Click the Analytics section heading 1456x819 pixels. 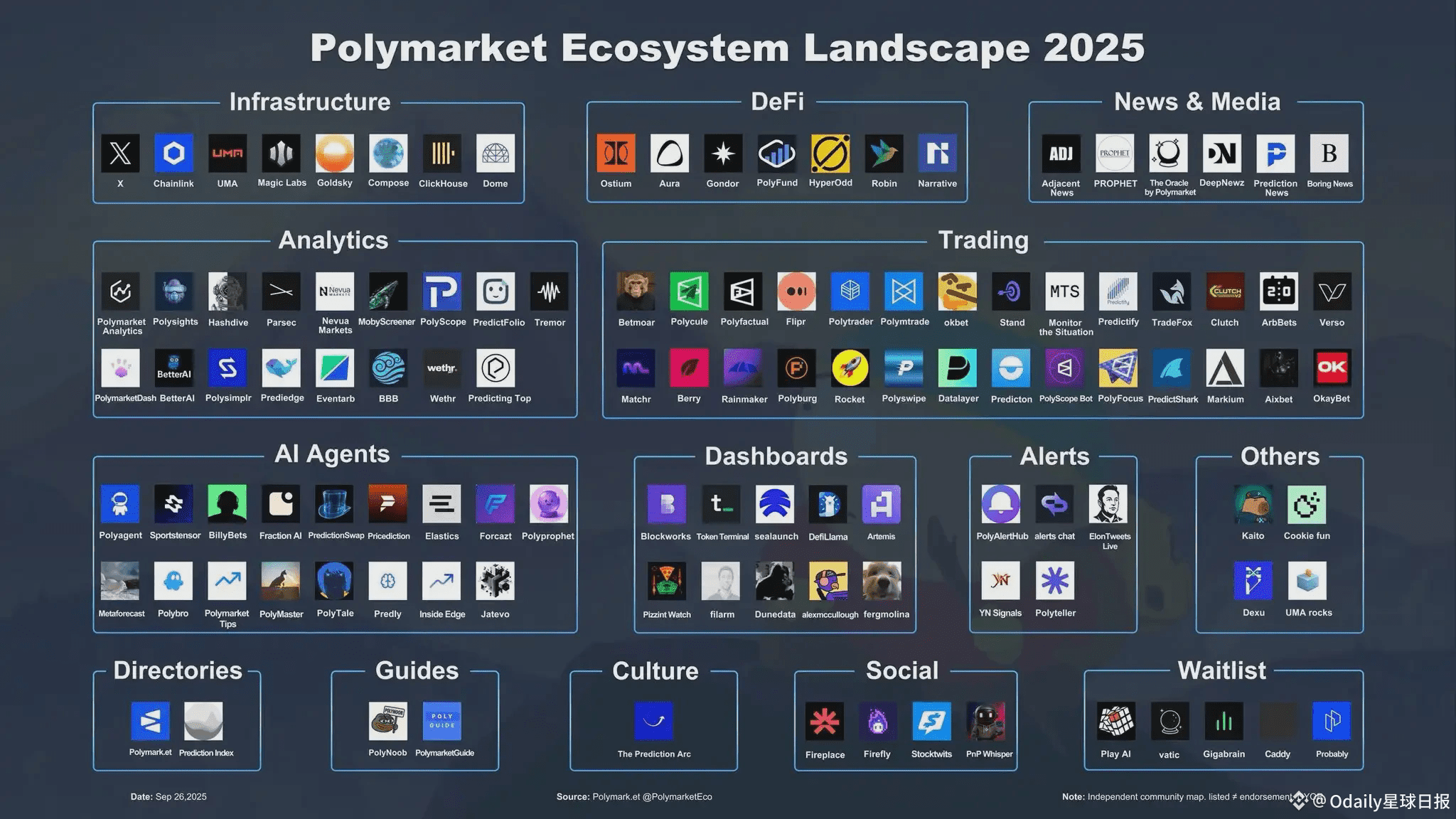click(333, 240)
